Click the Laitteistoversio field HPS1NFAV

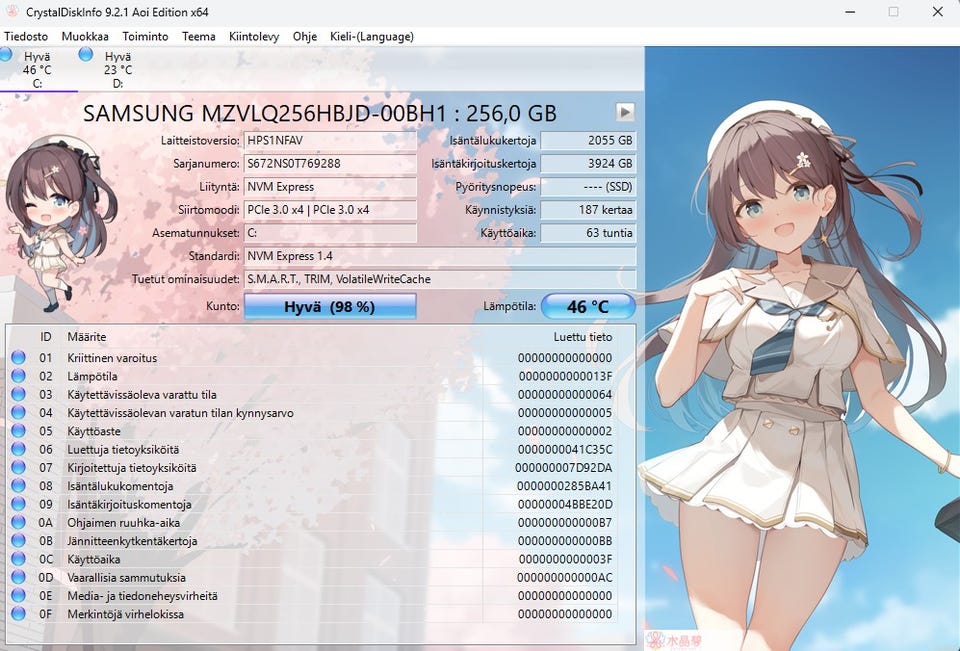[330, 140]
